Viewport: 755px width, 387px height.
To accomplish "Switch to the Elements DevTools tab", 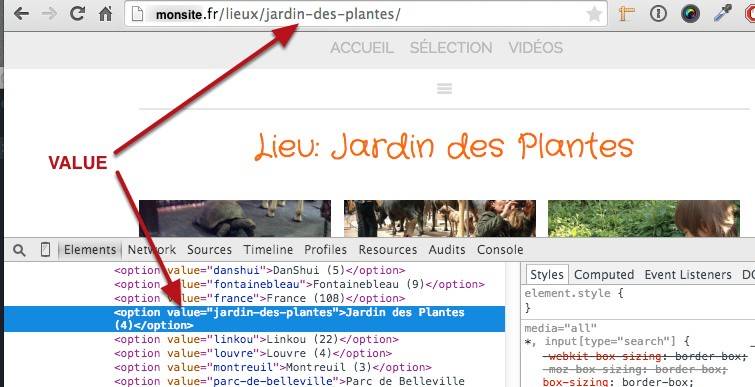I will point(90,250).
